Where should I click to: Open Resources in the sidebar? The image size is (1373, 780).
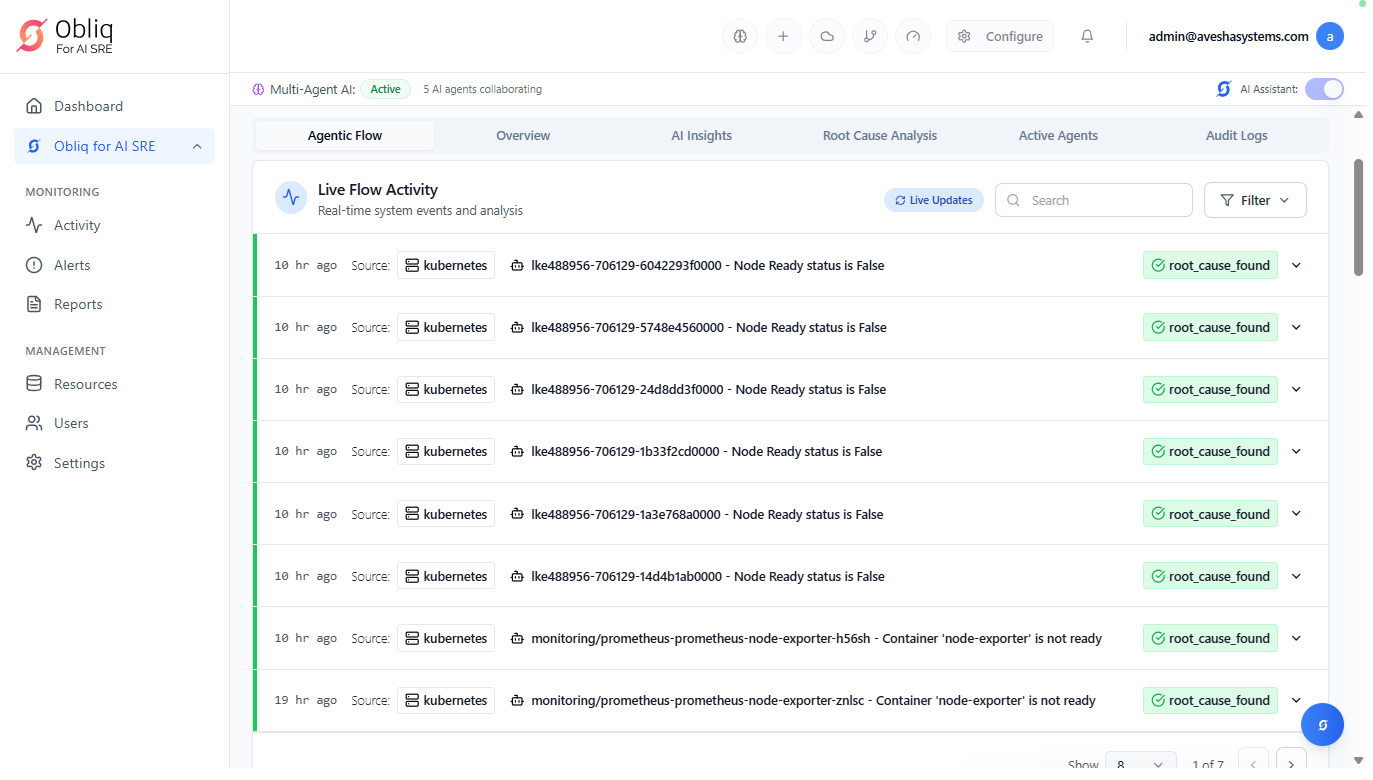point(114,384)
